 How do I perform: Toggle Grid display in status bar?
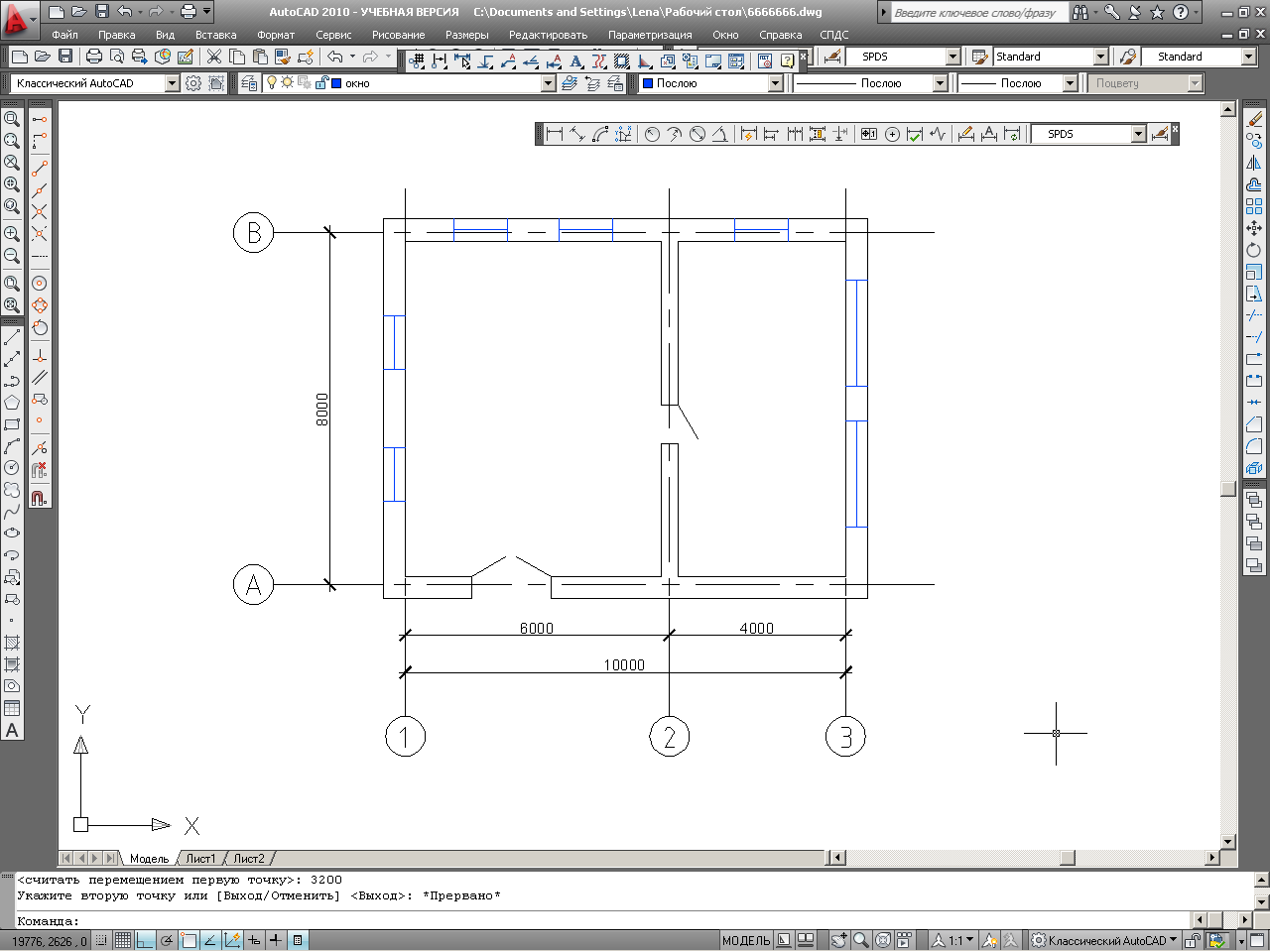(x=123, y=940)
